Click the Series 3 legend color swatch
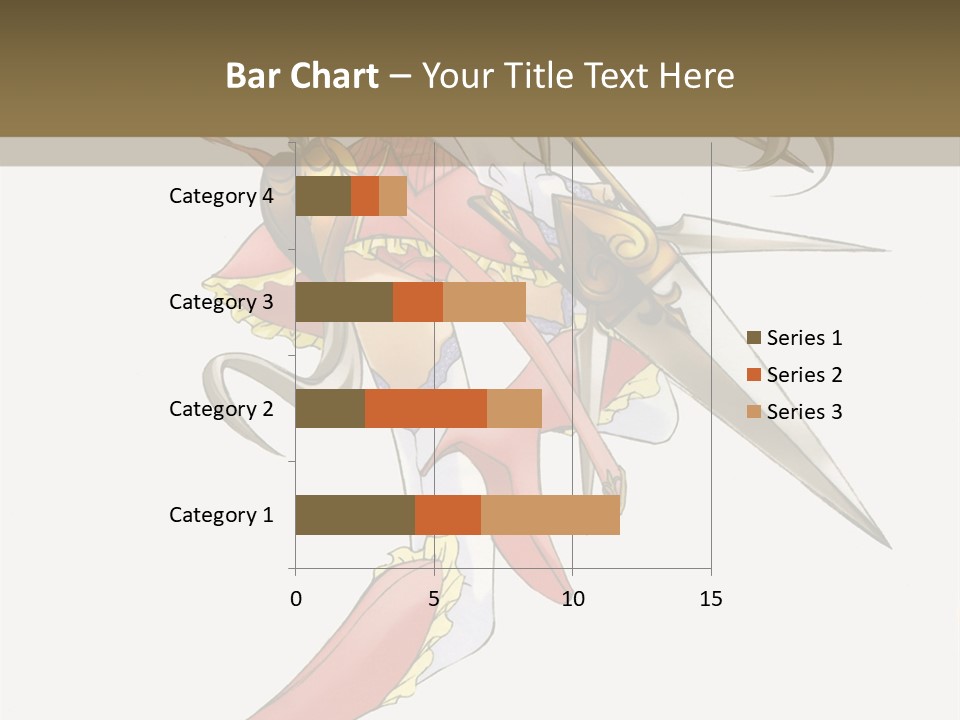The image size is (960, 720). coord(754,411)
